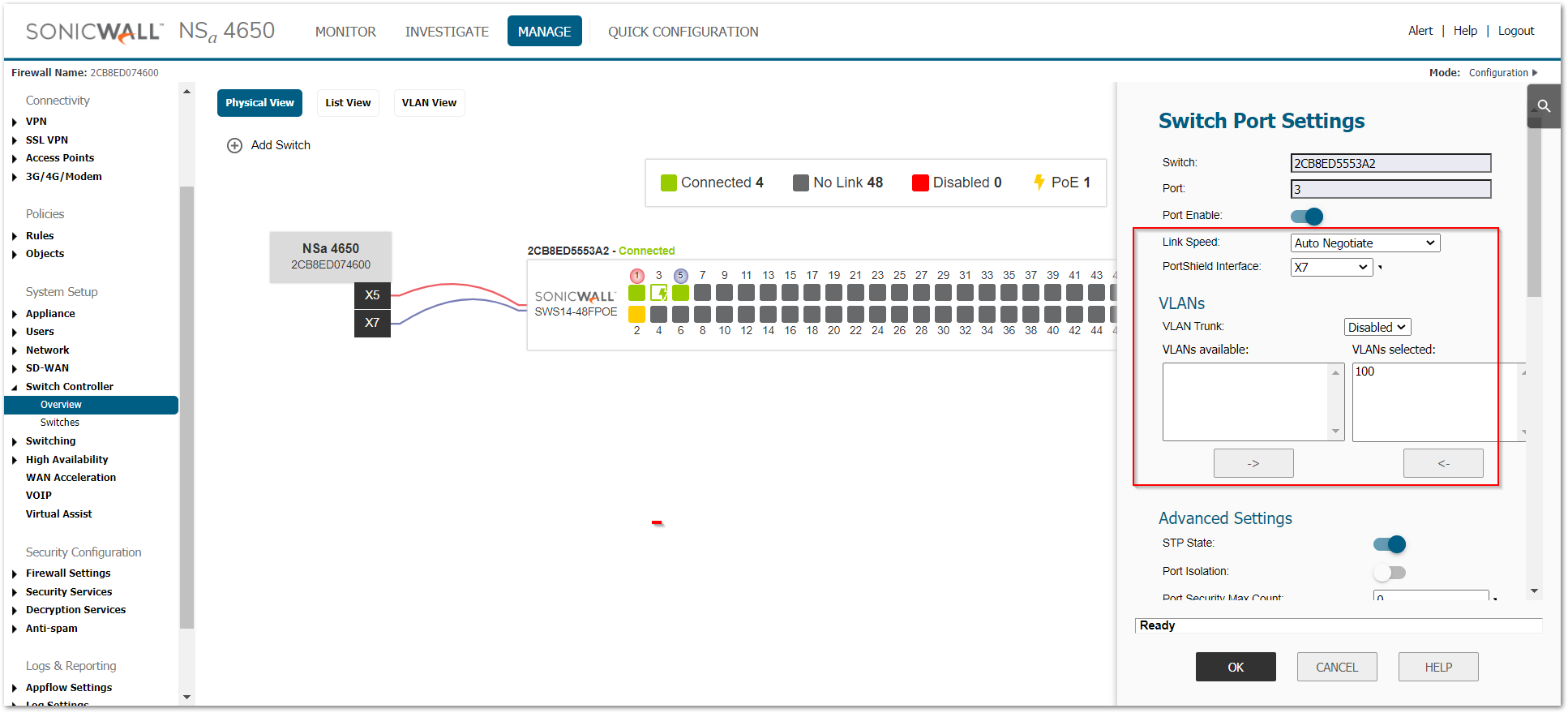1568x713 pixels.
Task: Select switch port 20
Action: click(x=834, y=314)
